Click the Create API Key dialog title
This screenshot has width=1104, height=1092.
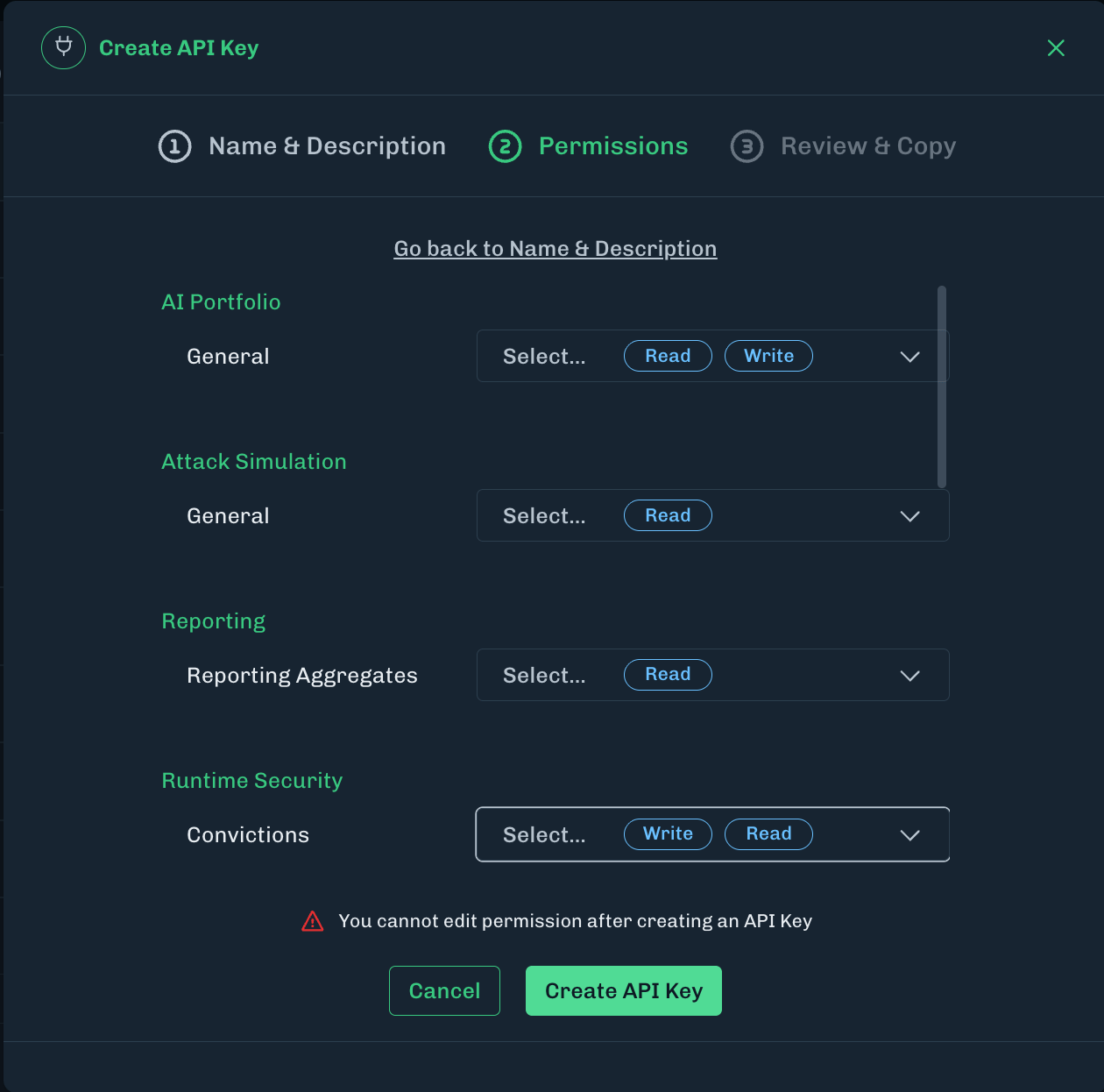[179, 48]
